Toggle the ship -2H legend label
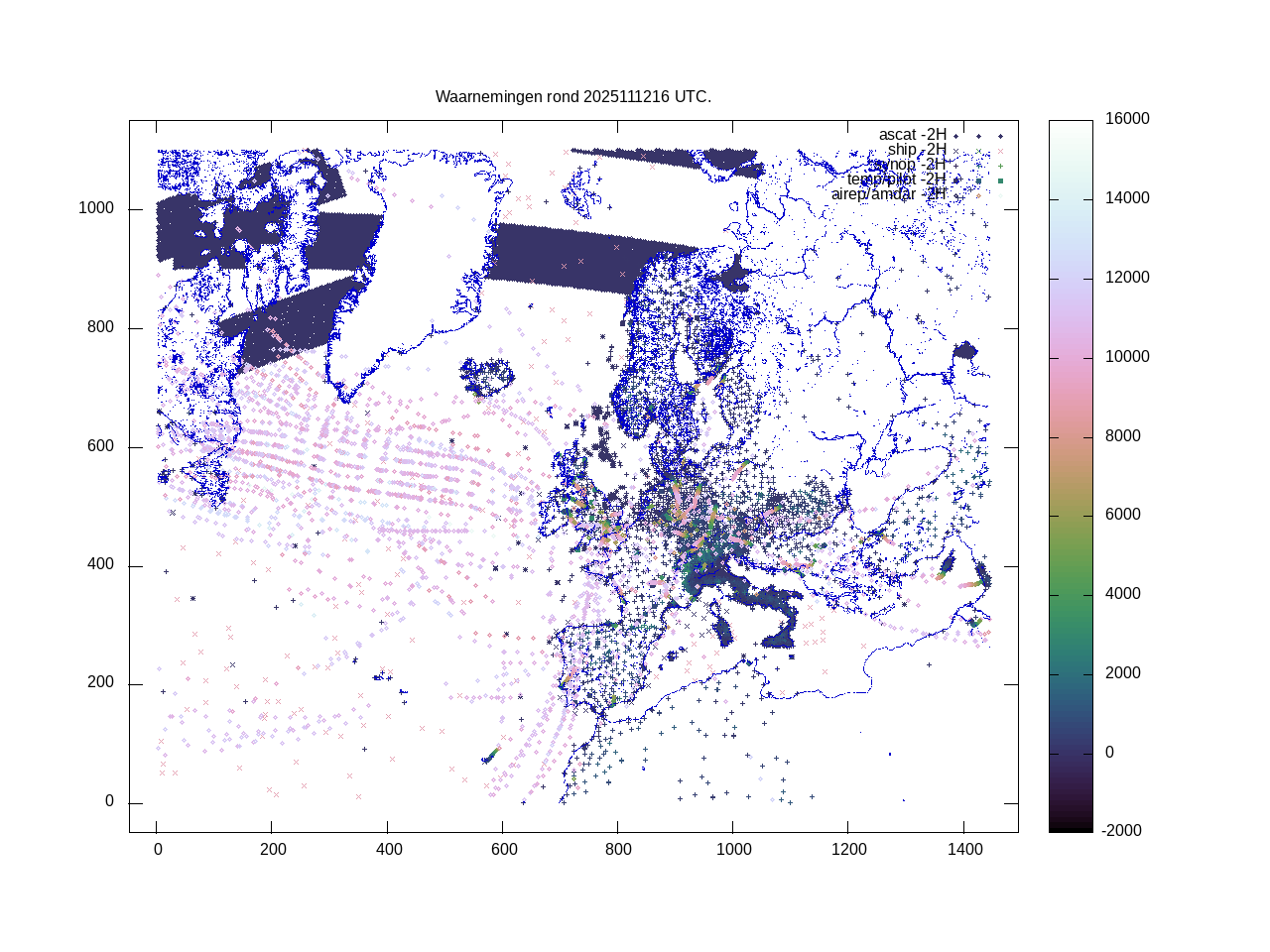Viewport: 1270px width, 952px height. (917, 150)
